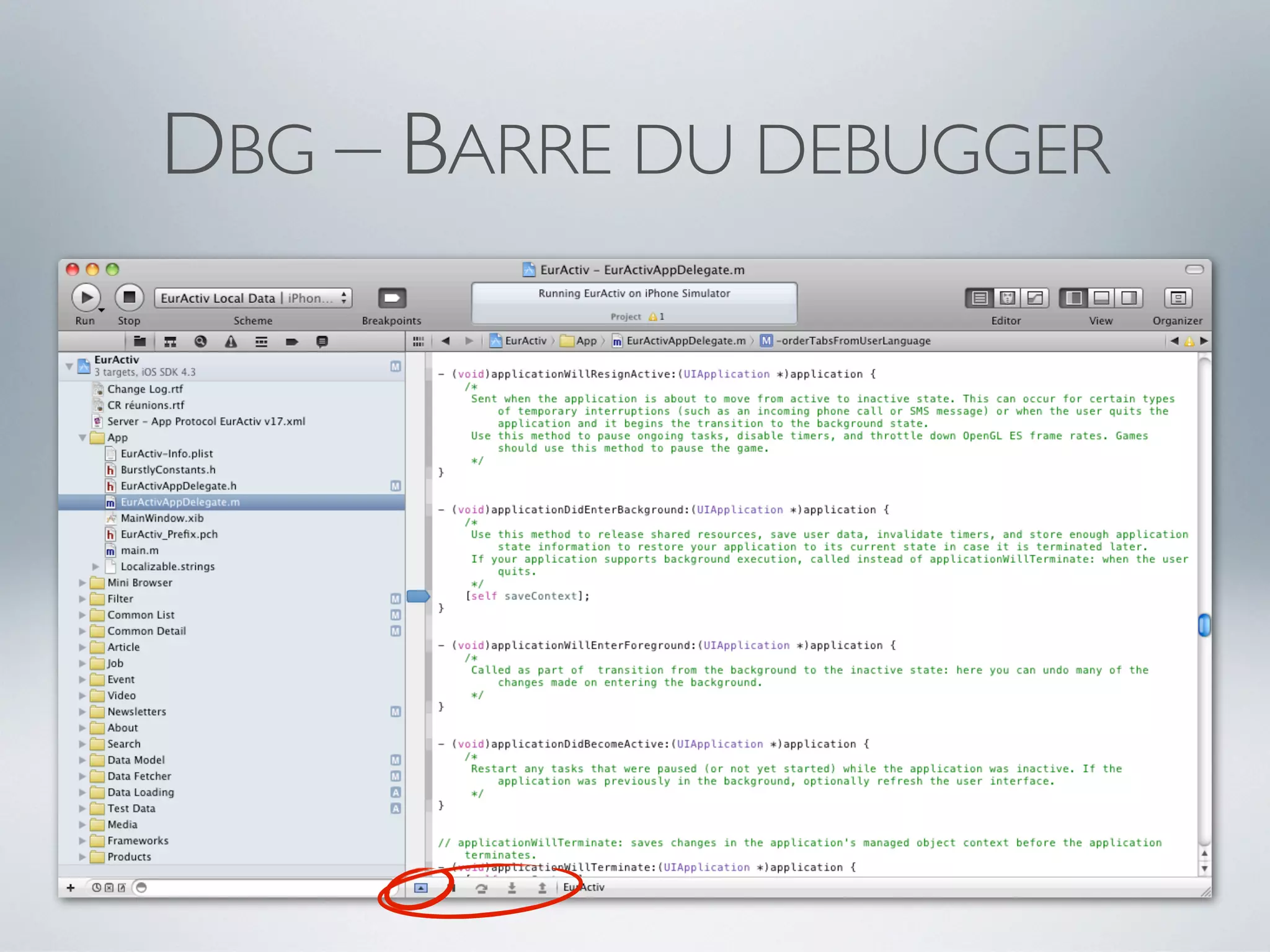Select main.m file
The height and width of the screenshot is (952, 1270).
(x=231, y=550)
